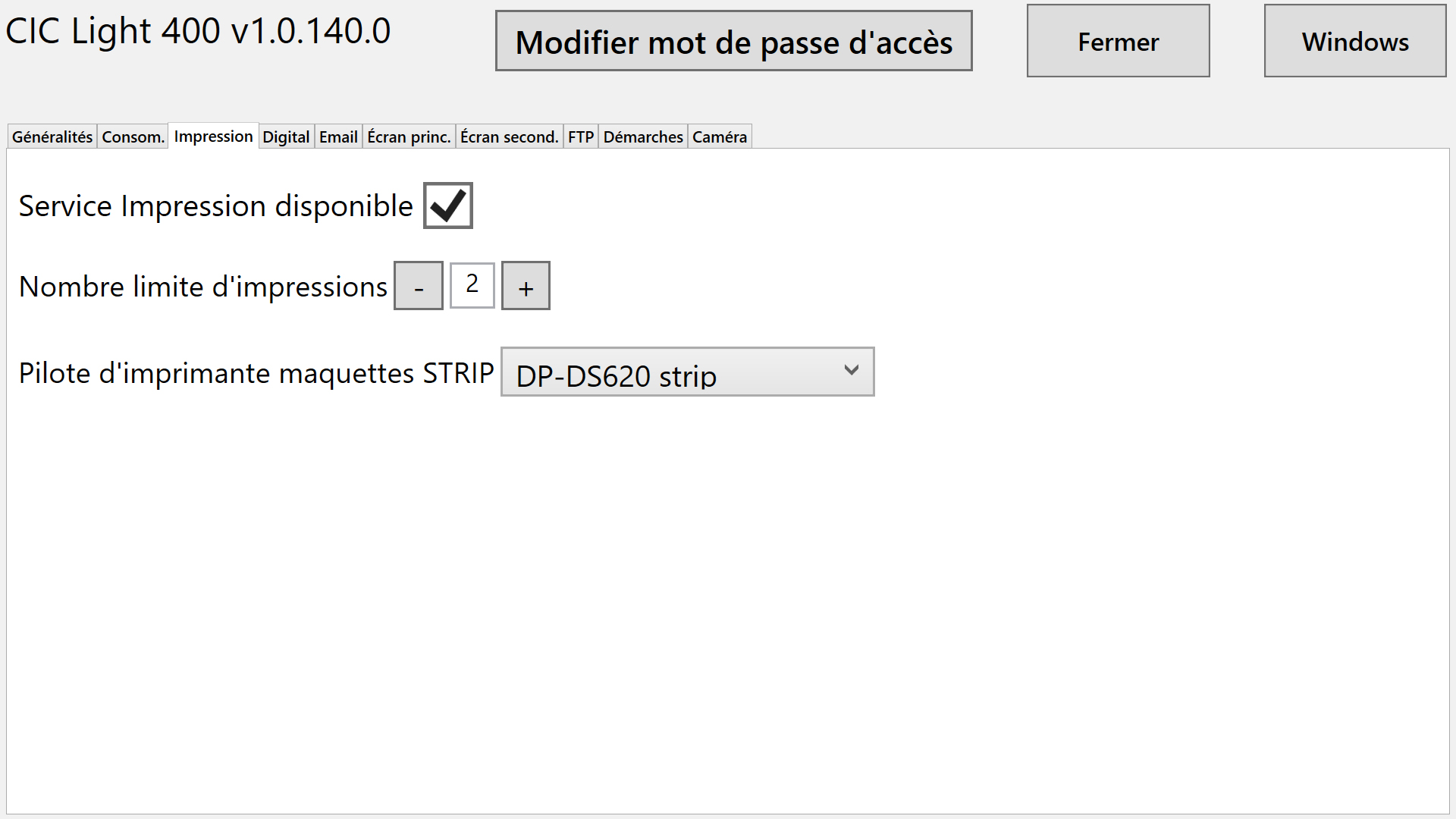Go to the Digital tab

click(286, 137)
